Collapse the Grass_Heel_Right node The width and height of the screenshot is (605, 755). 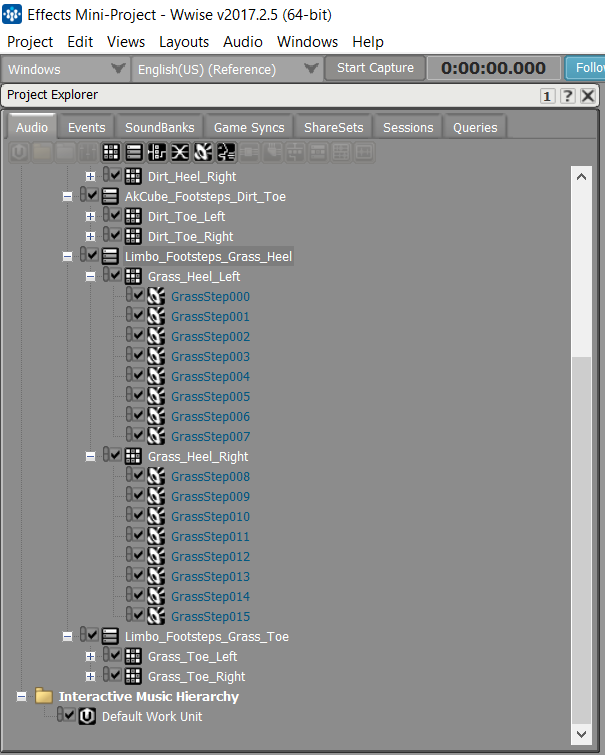pos(90,456)
